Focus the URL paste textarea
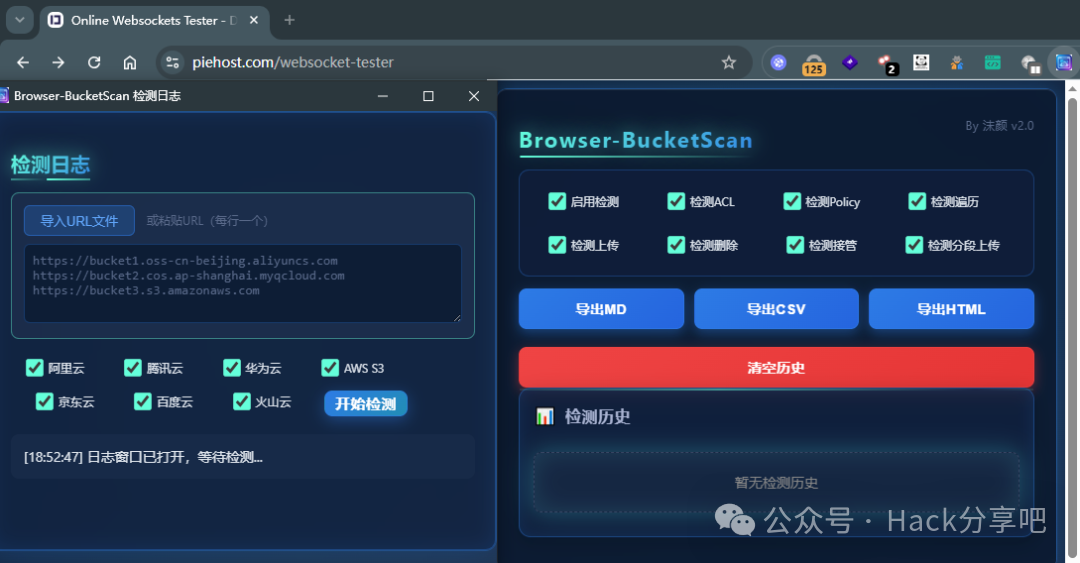Image resolution: width=1080 pixels, height=563 pixels. click(x=242, y=283)
